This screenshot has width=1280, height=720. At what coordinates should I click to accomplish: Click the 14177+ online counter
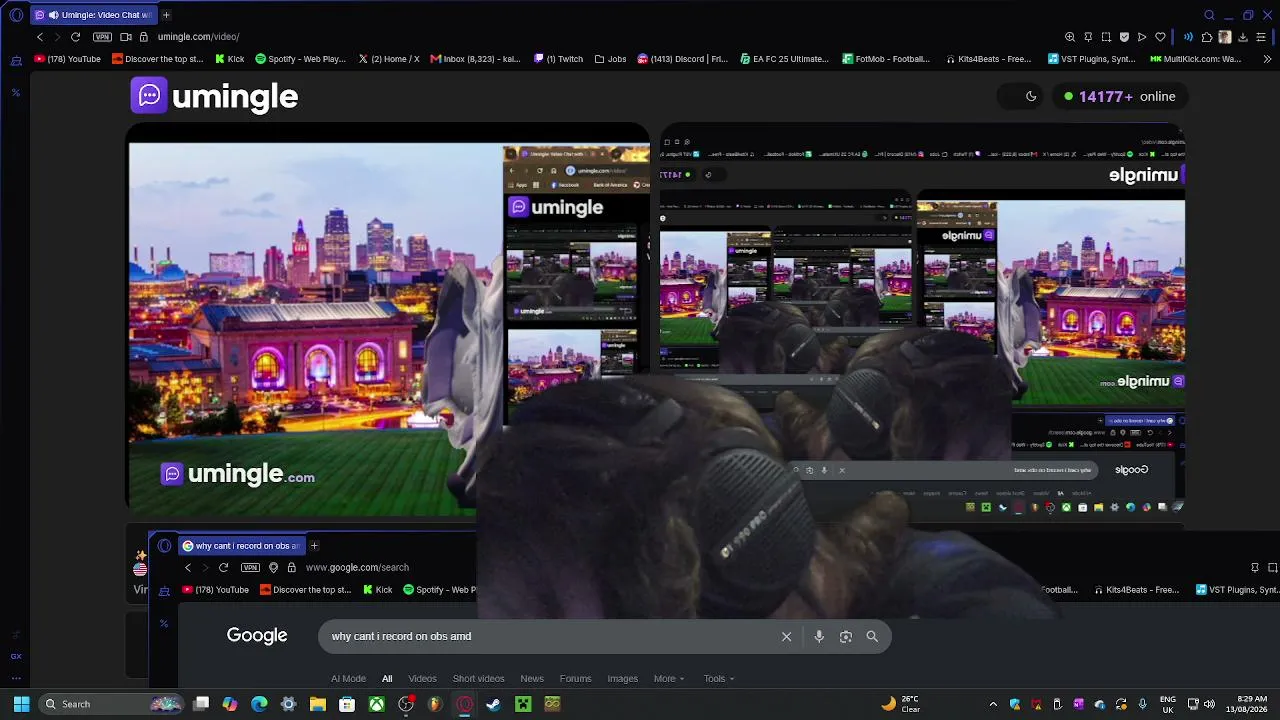point(1119,96)
